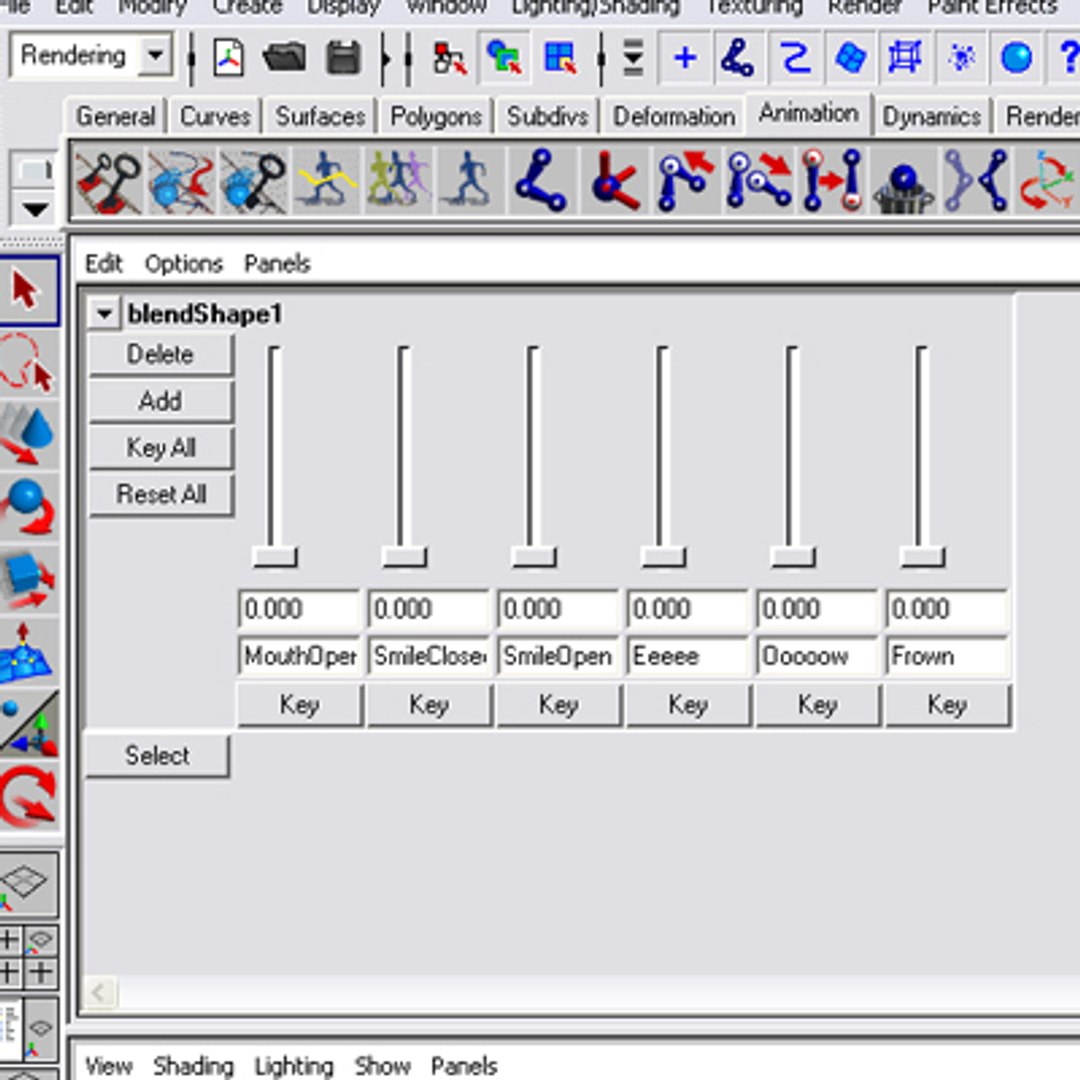Viewport: 1080px width, 1080px height.
Task: Click the blue question mark icon
Action: 1066,58
